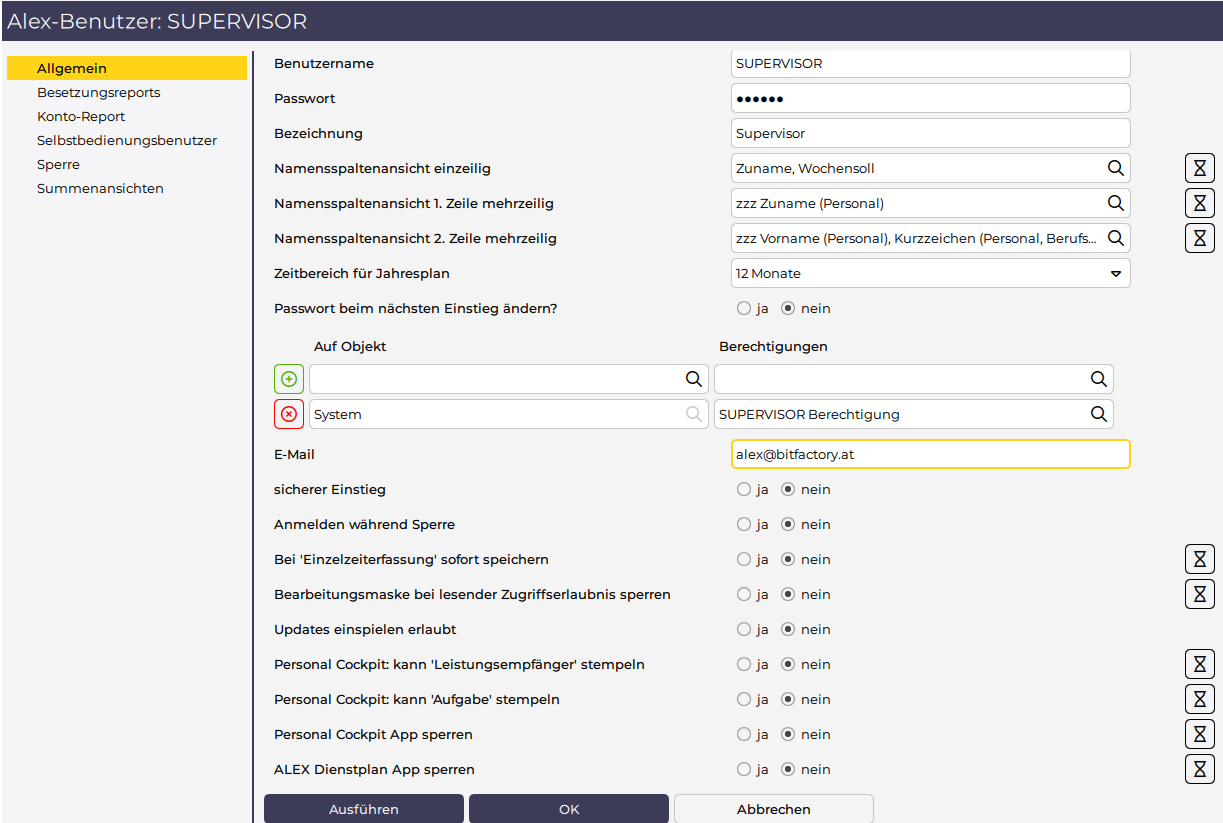Click hourglass icon for 'Einzelzeiterfassung' sofort speichern

[1199, 559]
